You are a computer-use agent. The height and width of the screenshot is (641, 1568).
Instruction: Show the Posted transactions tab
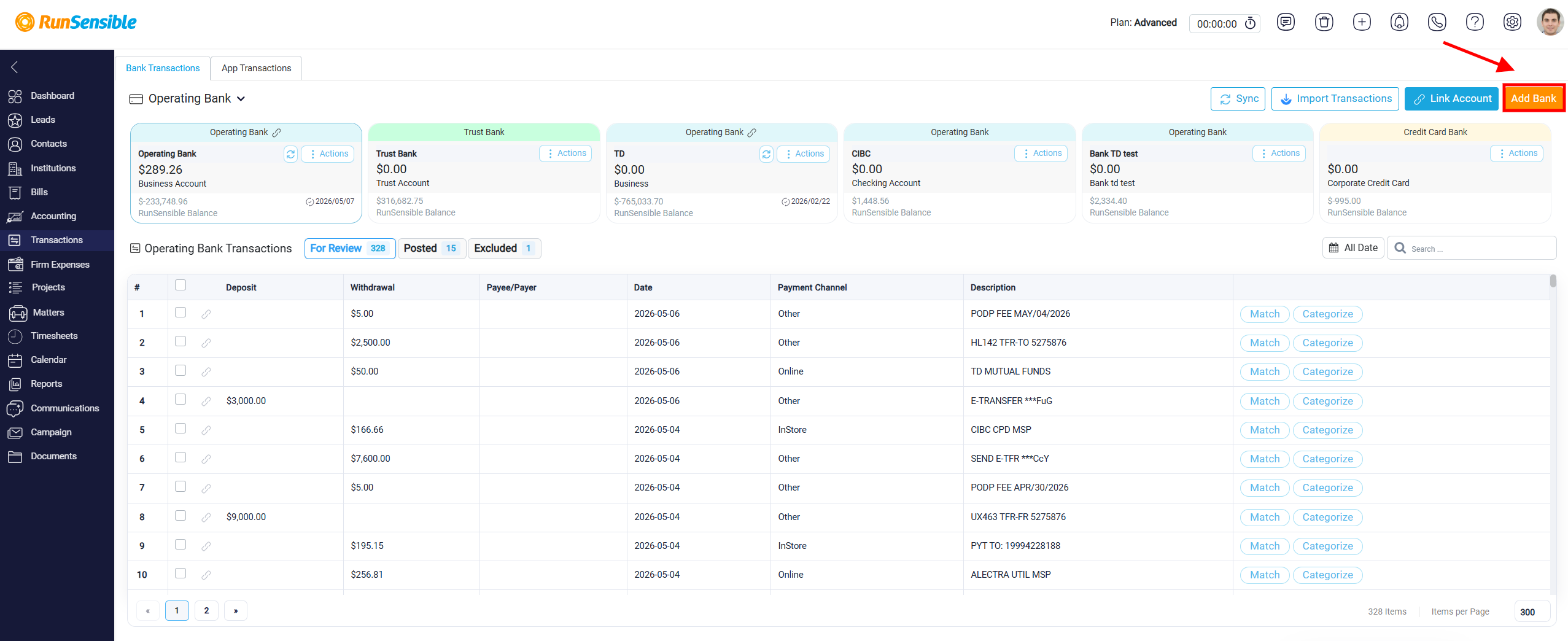pyautogui.click(x=432, y=248)
